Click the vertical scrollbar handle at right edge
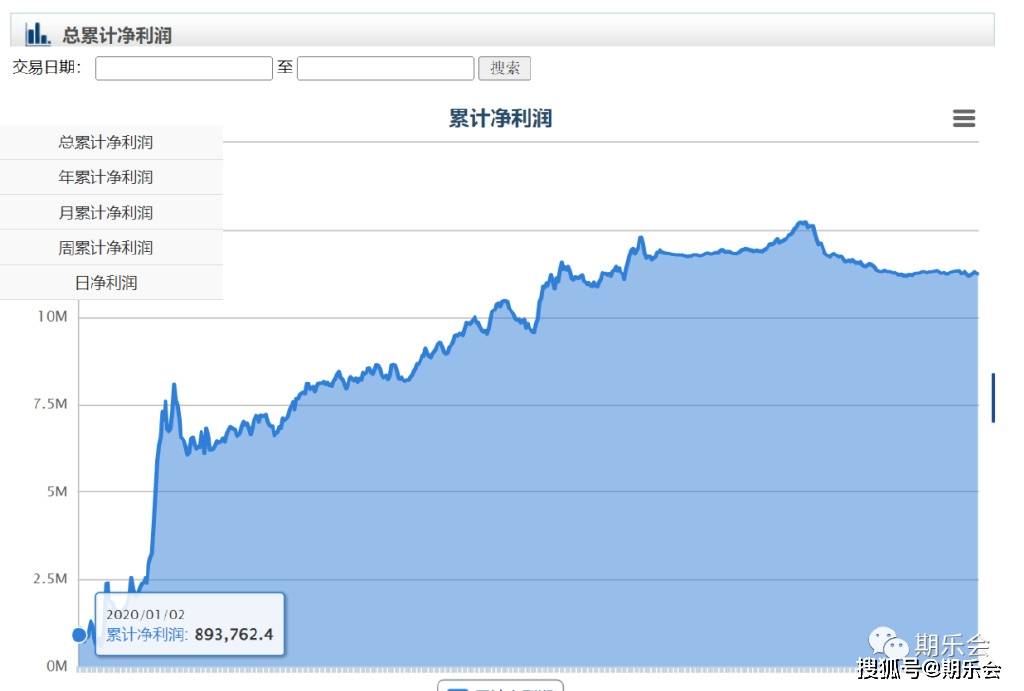Viewport: 1024px width, 691px height. point(993,398)
